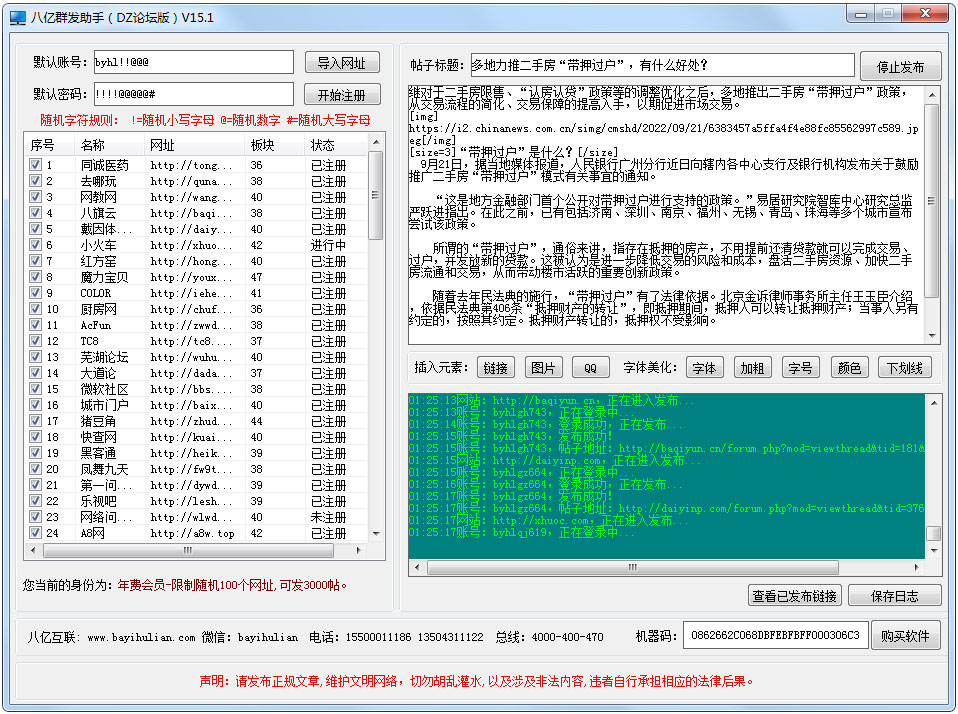958x714 pixels.
Task: Apply 下划线 underline formatting
Action: click(x=905, y=368)
